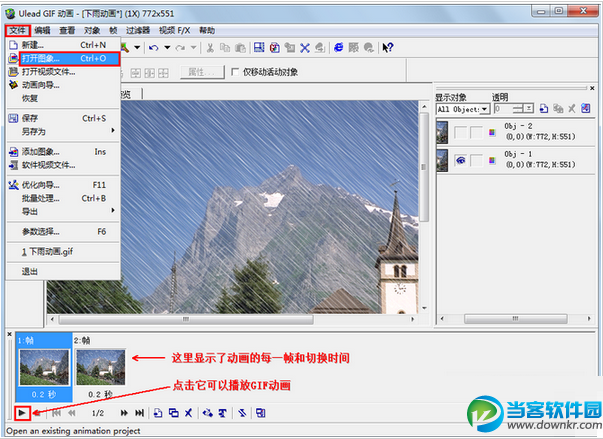Image resolution: width=603 pixels, height=439 pixels.
Task: Click the Redo arrow icon in toolbar
Action: click(180, 48)
